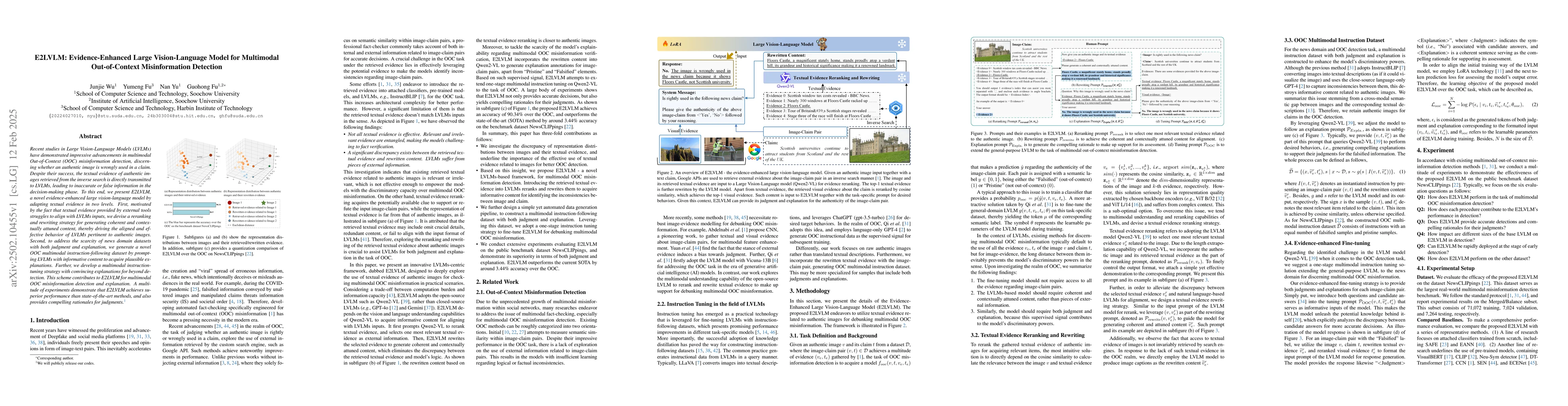Click underlined 'Evidence 2: Floors Castle.' in Figure 2
Image resolution: width=1568 pixels, height=406 pixels.
click(789, 106)
